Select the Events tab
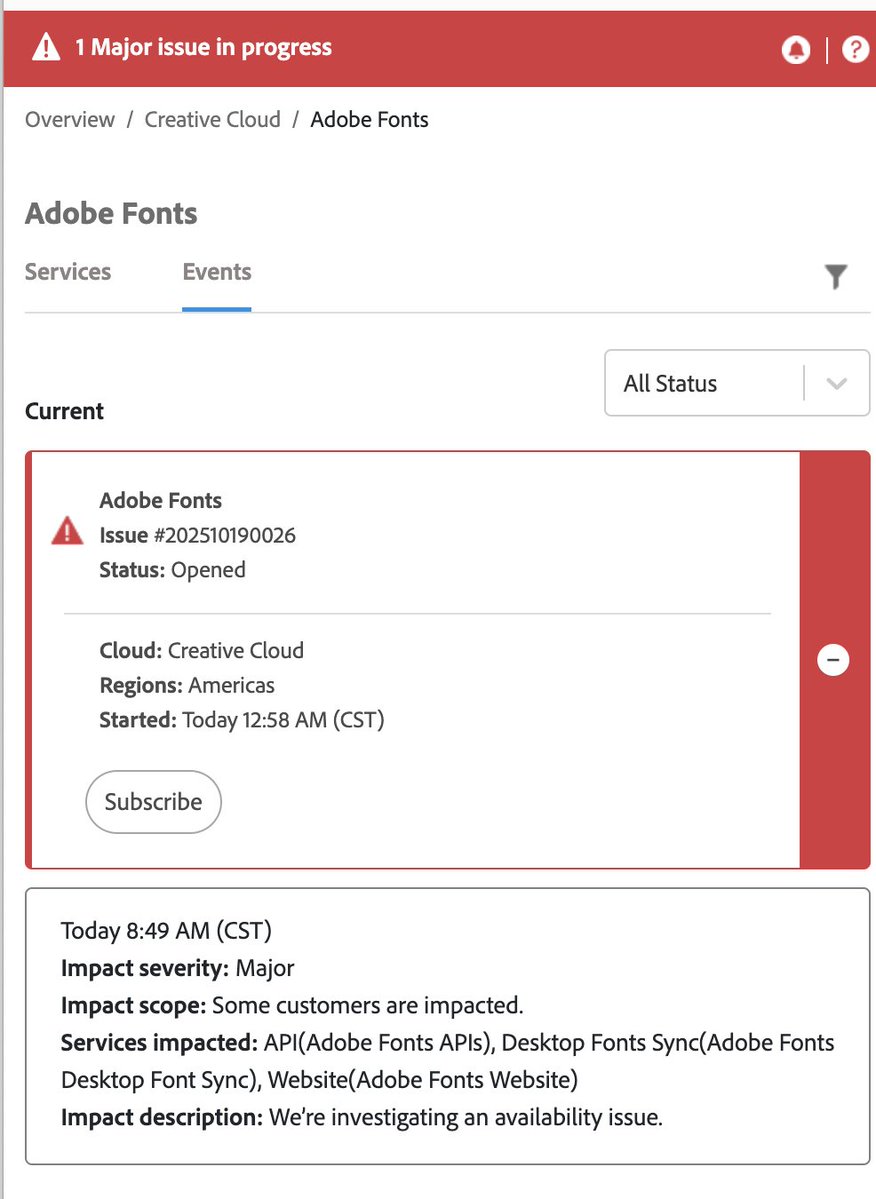The width and height of the screenshot is (876, 1199). (216, 271)
